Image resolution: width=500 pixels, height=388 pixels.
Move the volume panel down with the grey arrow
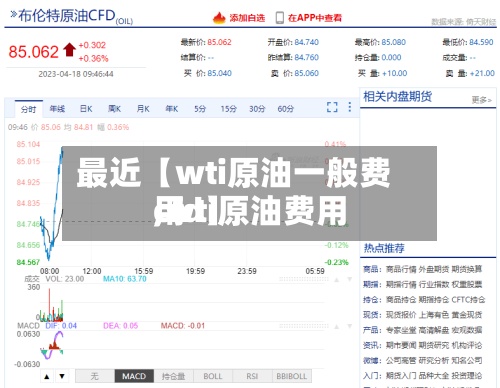[x=349, y=279]
